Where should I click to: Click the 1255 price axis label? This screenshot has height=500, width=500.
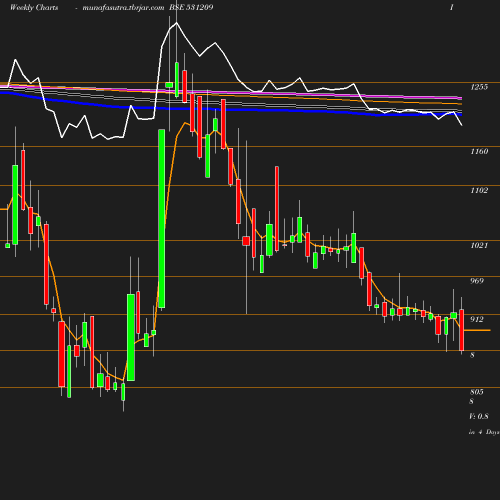(x=479, y=87)
